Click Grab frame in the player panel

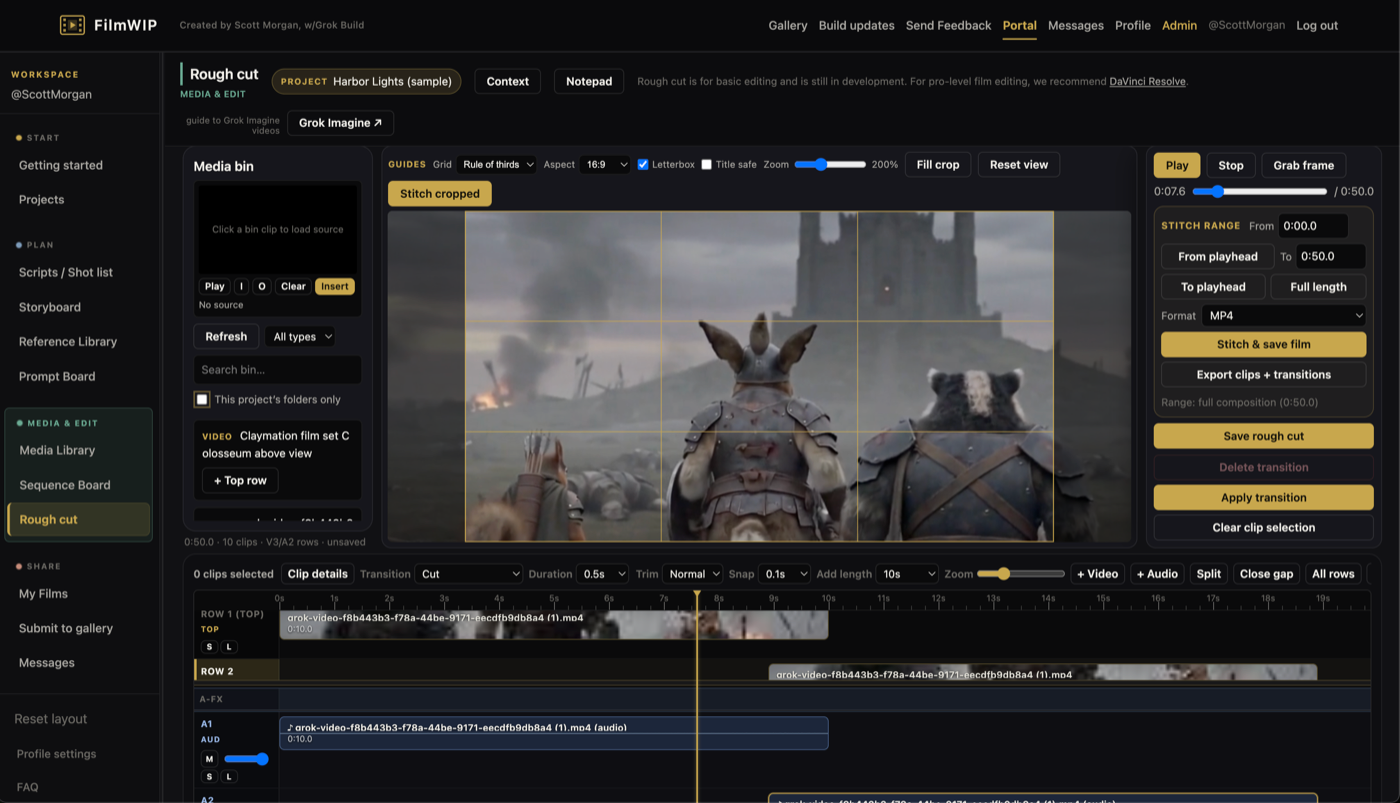1304,165
